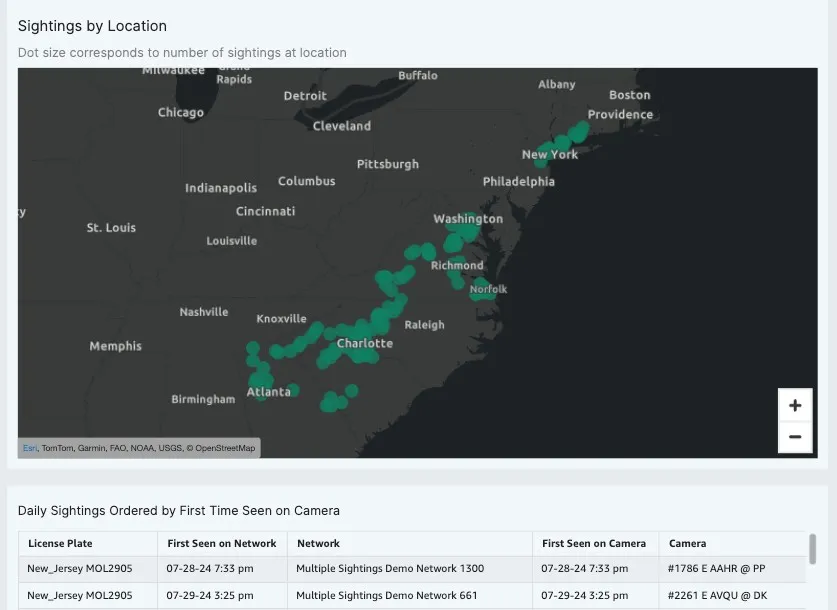This screenshot has height=610, width=837.
Task: Click the Buffalo label on map
Action: coord(418,76)
